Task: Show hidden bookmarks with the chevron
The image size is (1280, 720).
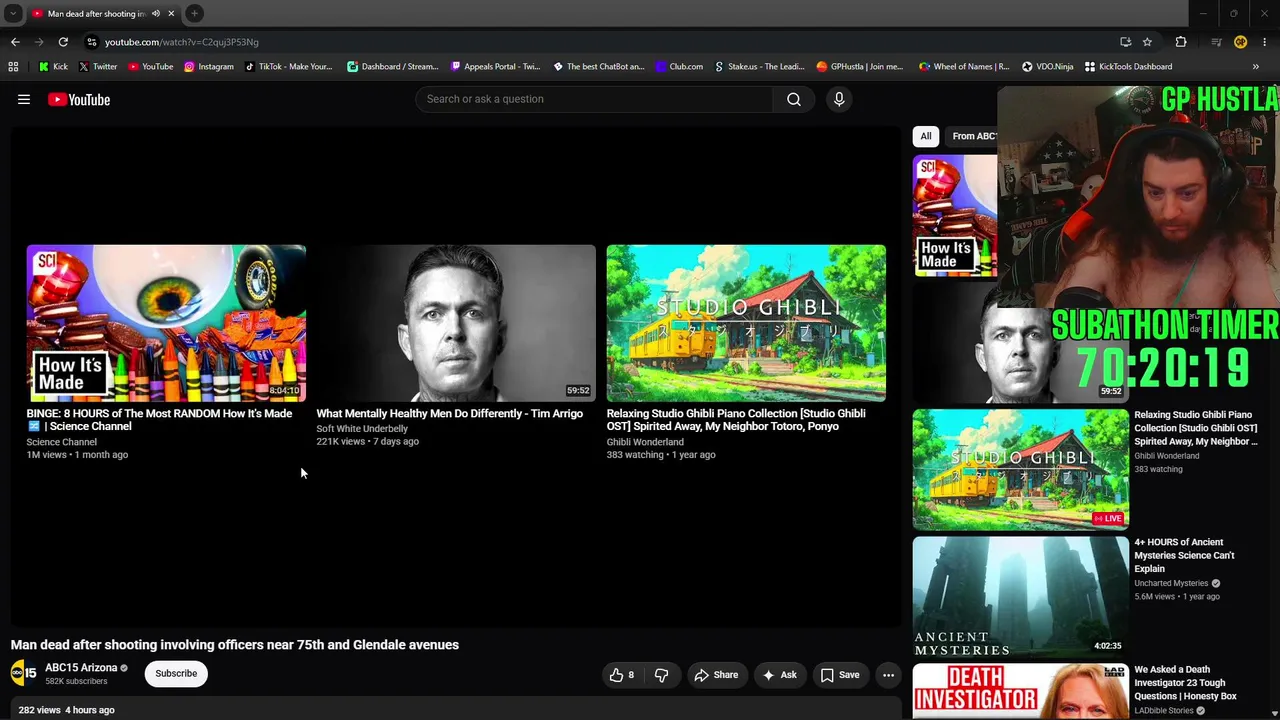Action: pos(1255,67)
